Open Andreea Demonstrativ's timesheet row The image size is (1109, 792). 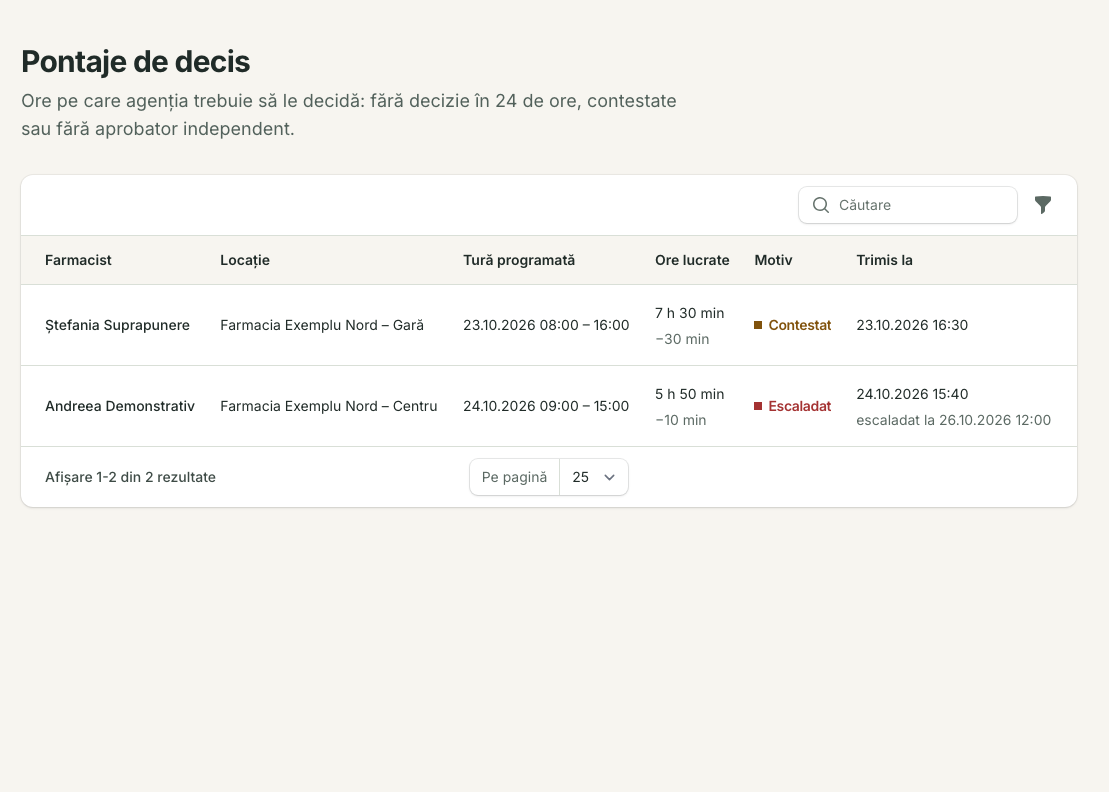[549, 406]
